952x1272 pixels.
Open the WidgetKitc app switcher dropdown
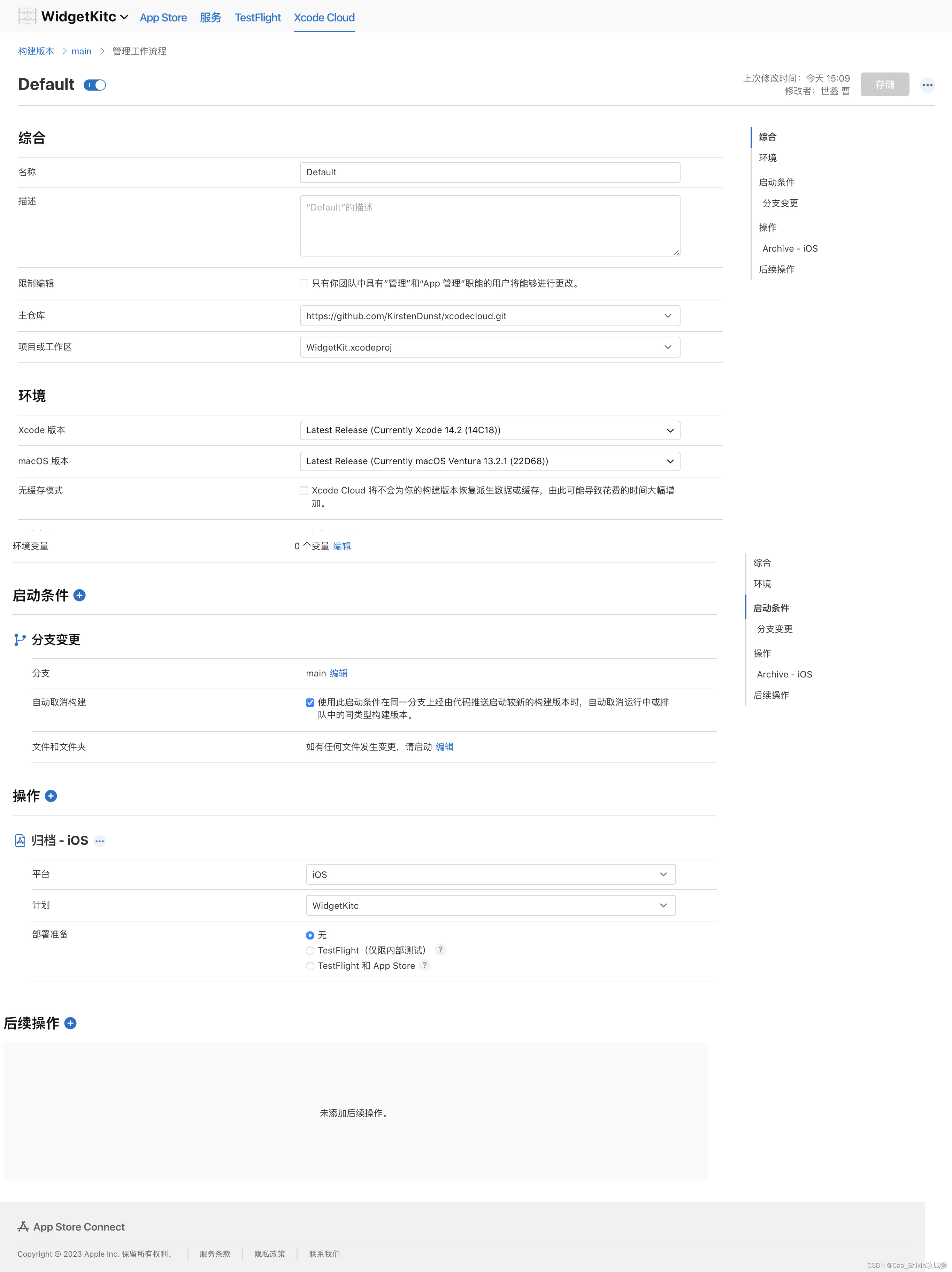(85, 17)
